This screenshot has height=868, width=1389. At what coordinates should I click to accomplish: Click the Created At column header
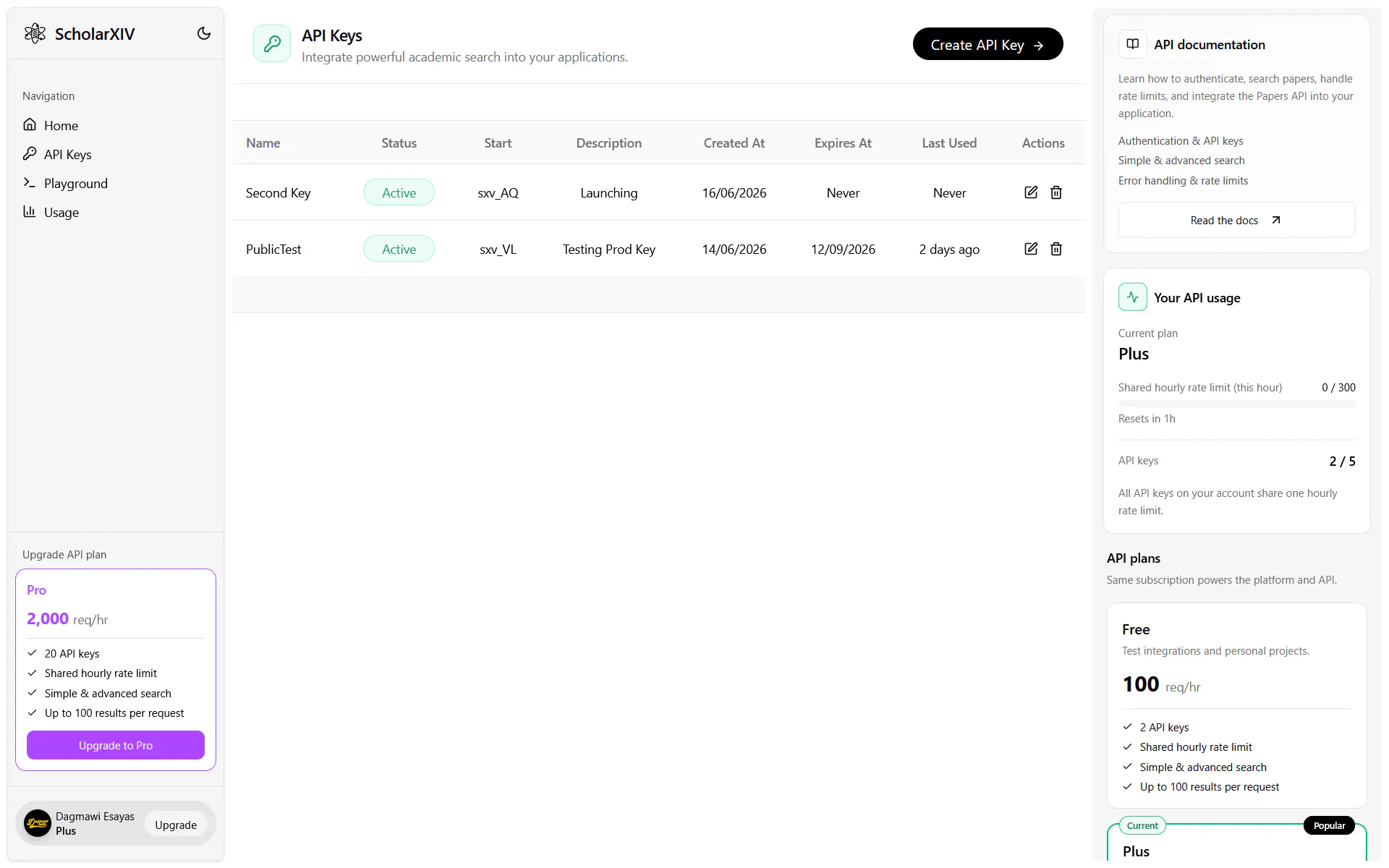(x=734, y=142)
